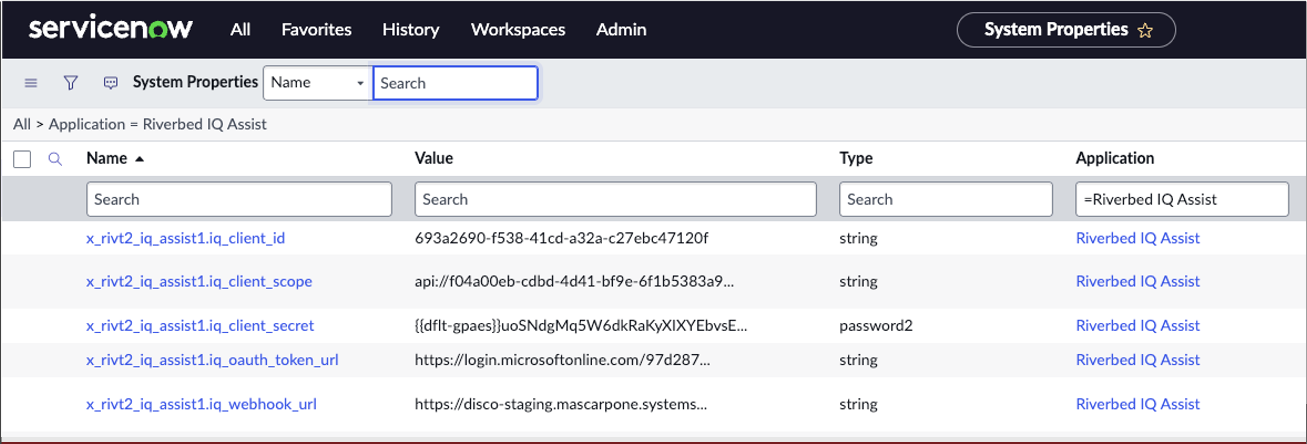Click the Name column sort arrow

[139, 159]
